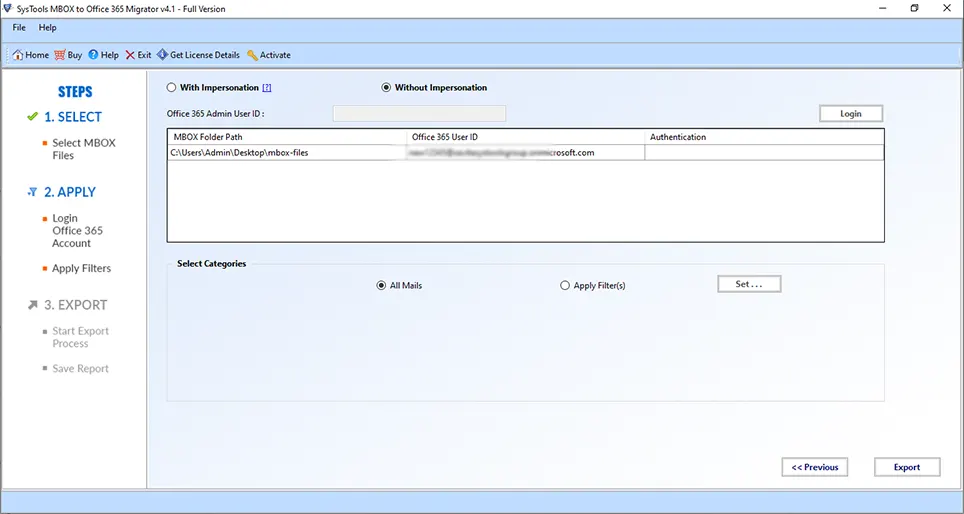
Task: Click the green checkmark beside 1. SELECT
Action: [x=33, y=116]
